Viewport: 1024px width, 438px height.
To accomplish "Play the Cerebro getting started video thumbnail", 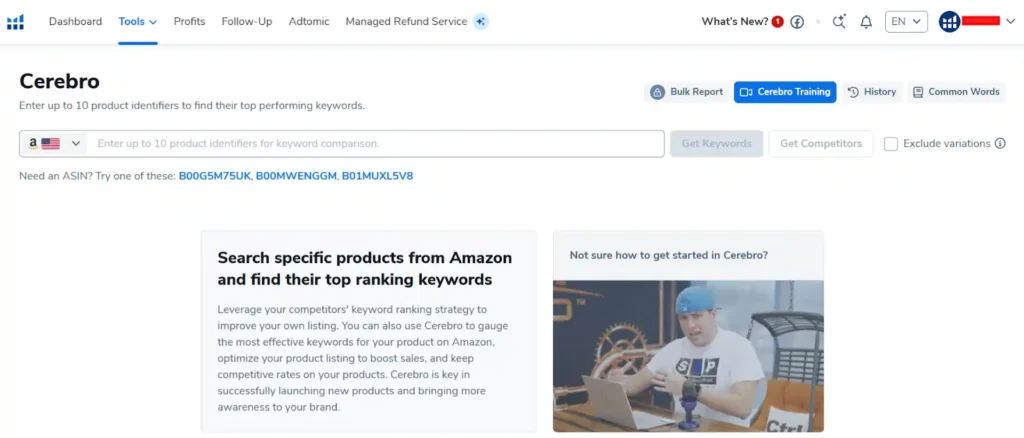I will [687, 355].
